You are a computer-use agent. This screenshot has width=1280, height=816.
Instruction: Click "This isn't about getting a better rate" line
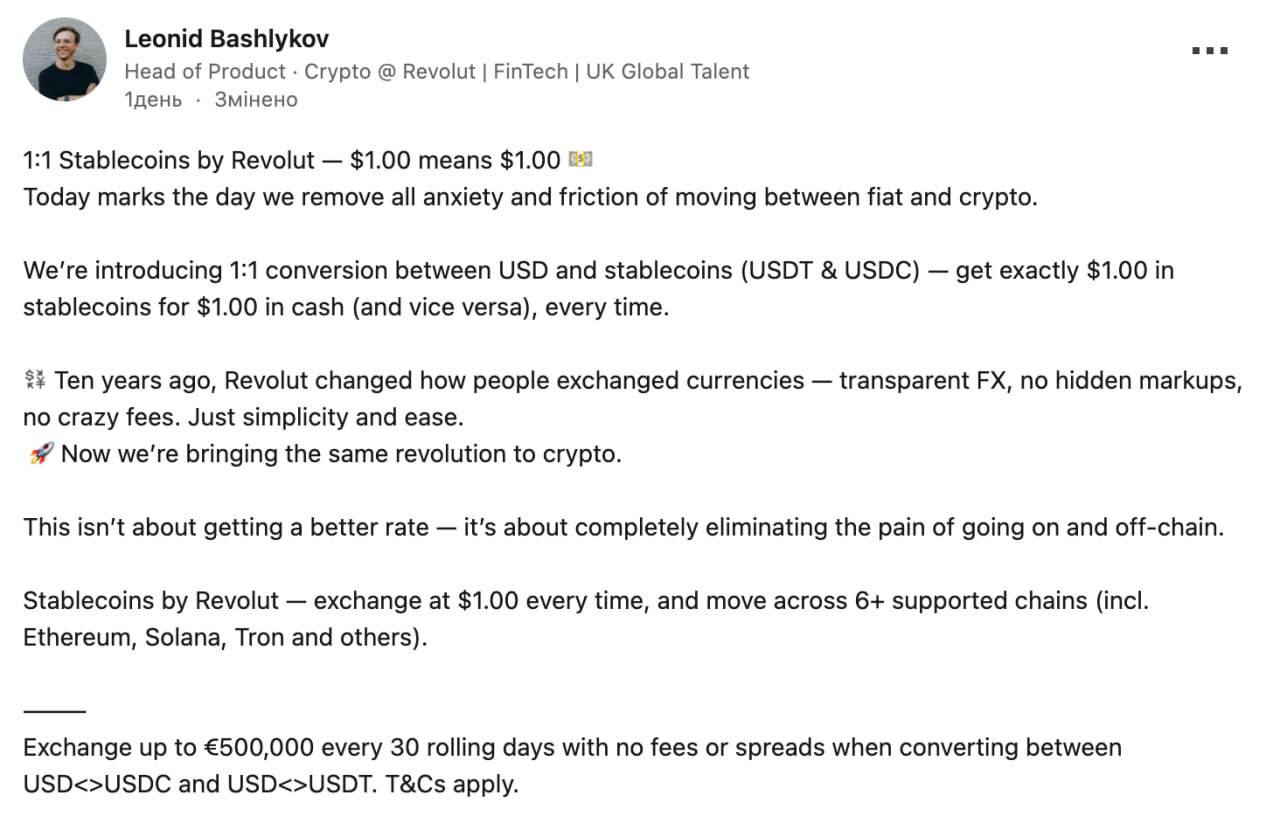tap(230, 527)
